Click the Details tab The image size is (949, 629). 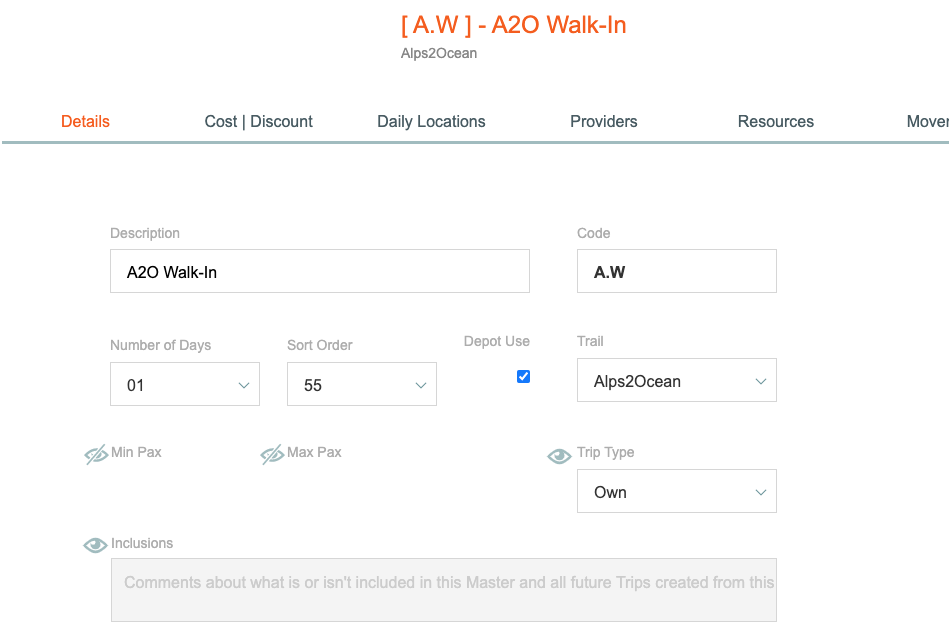coord(85,122)
